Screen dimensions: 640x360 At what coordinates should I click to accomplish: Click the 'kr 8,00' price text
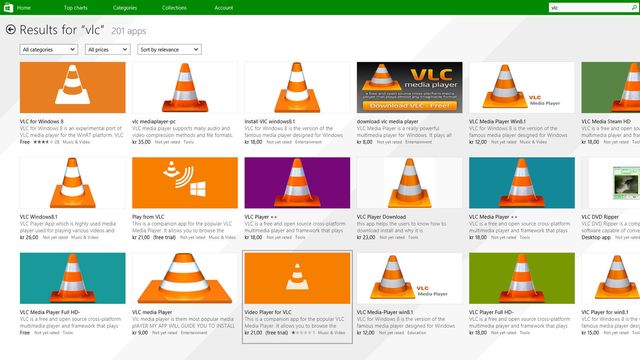pos(364,142)
